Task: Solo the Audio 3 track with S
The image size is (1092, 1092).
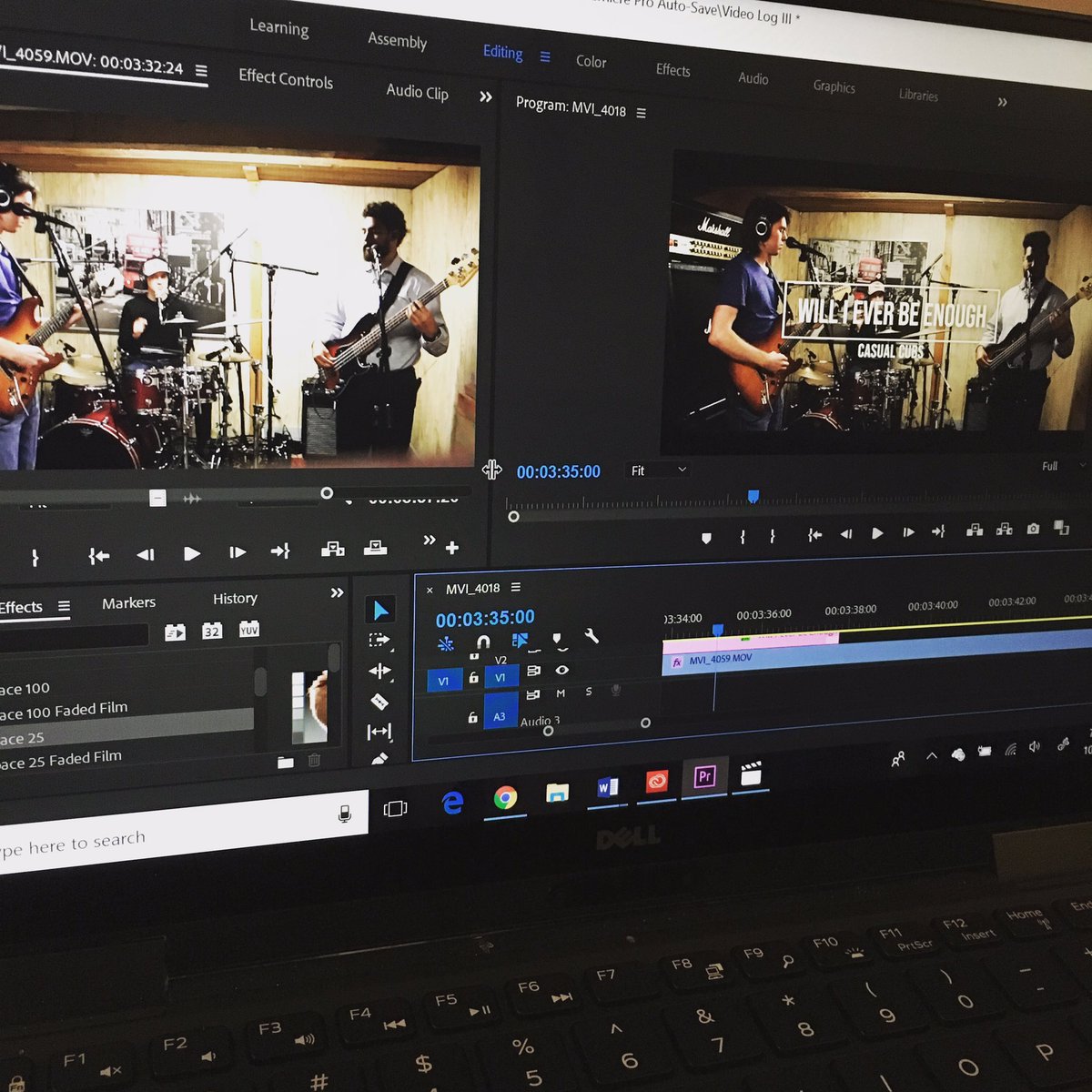Action: [x=589, y=692]
